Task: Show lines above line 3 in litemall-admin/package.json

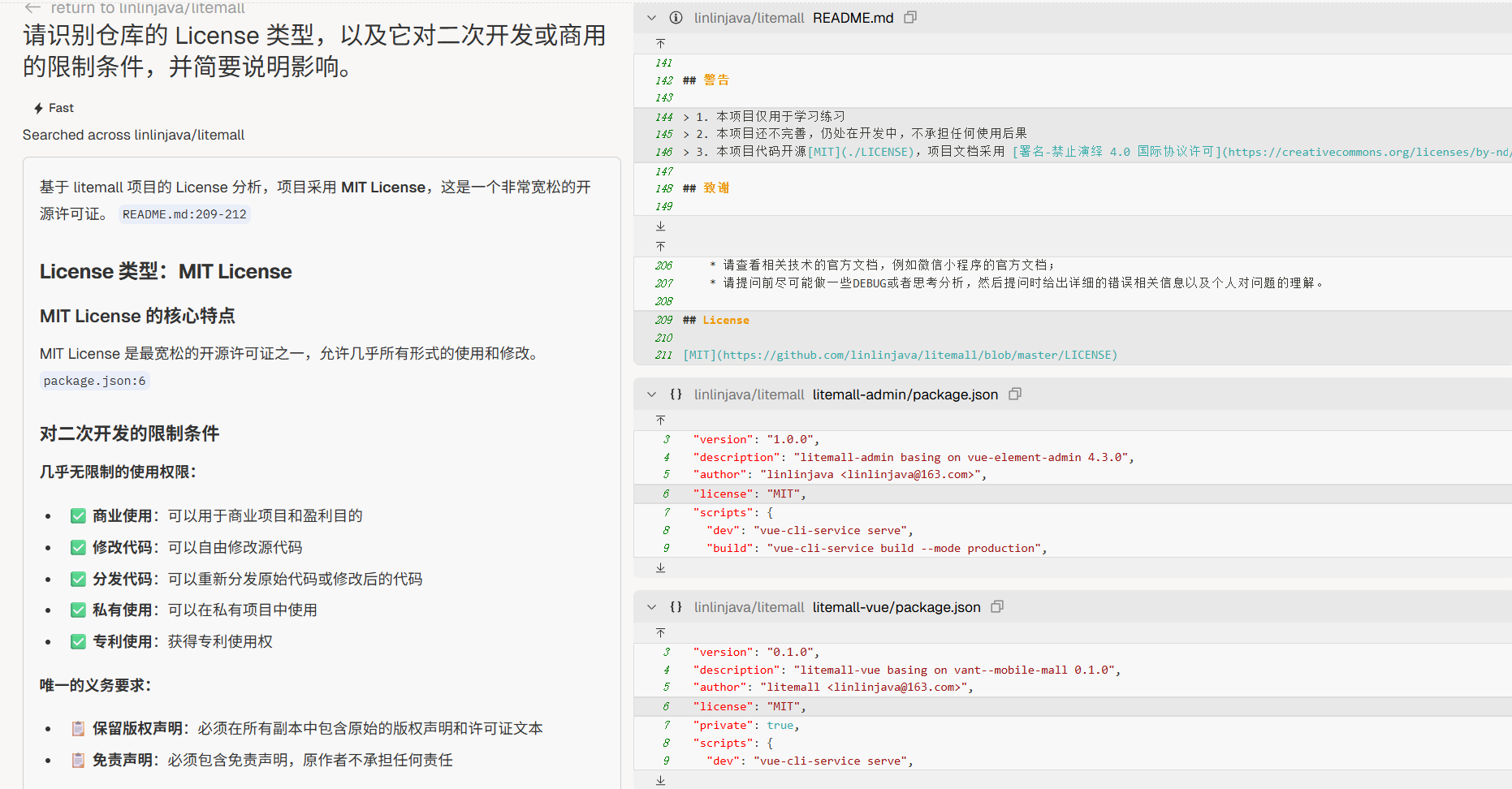Action: point(661,420)
